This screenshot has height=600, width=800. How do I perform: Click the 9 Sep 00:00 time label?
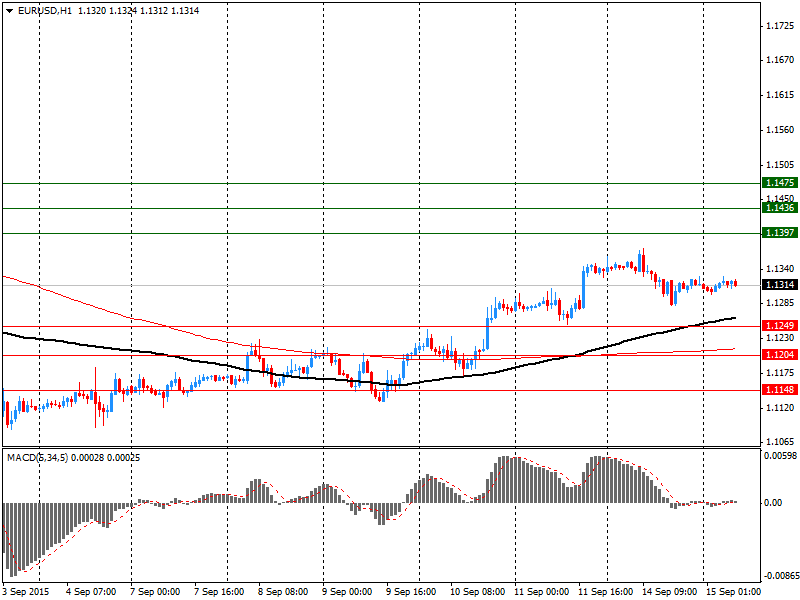point(347,592)
